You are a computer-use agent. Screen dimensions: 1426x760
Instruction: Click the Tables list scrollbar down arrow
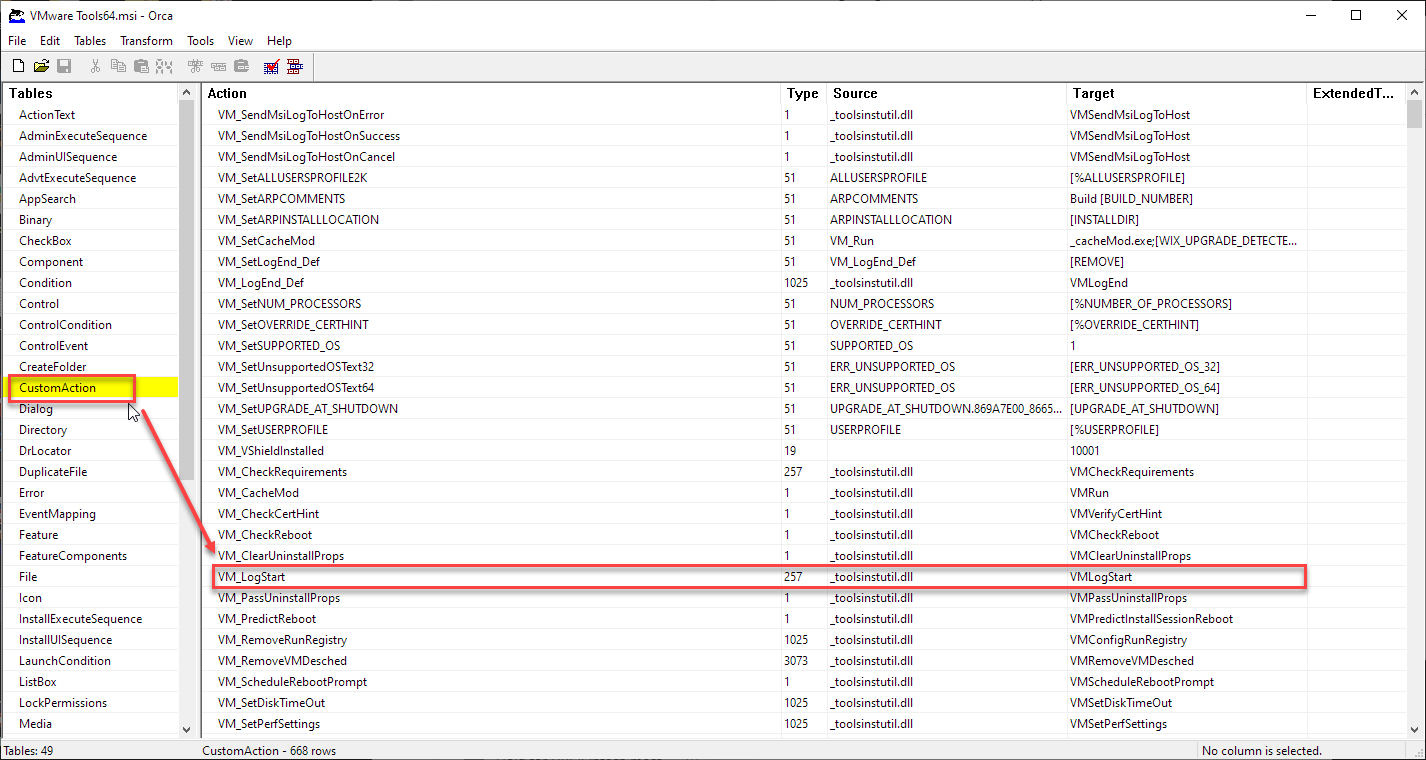pyautogui.click(x=186, y=729)
